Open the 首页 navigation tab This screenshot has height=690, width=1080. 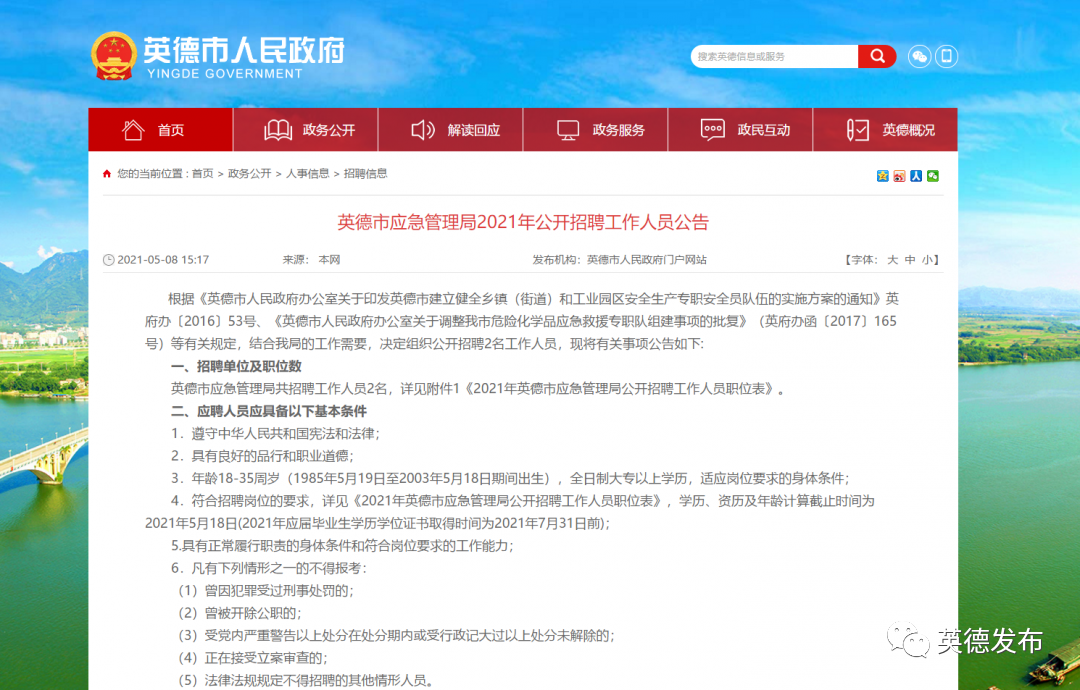point(160,129)
